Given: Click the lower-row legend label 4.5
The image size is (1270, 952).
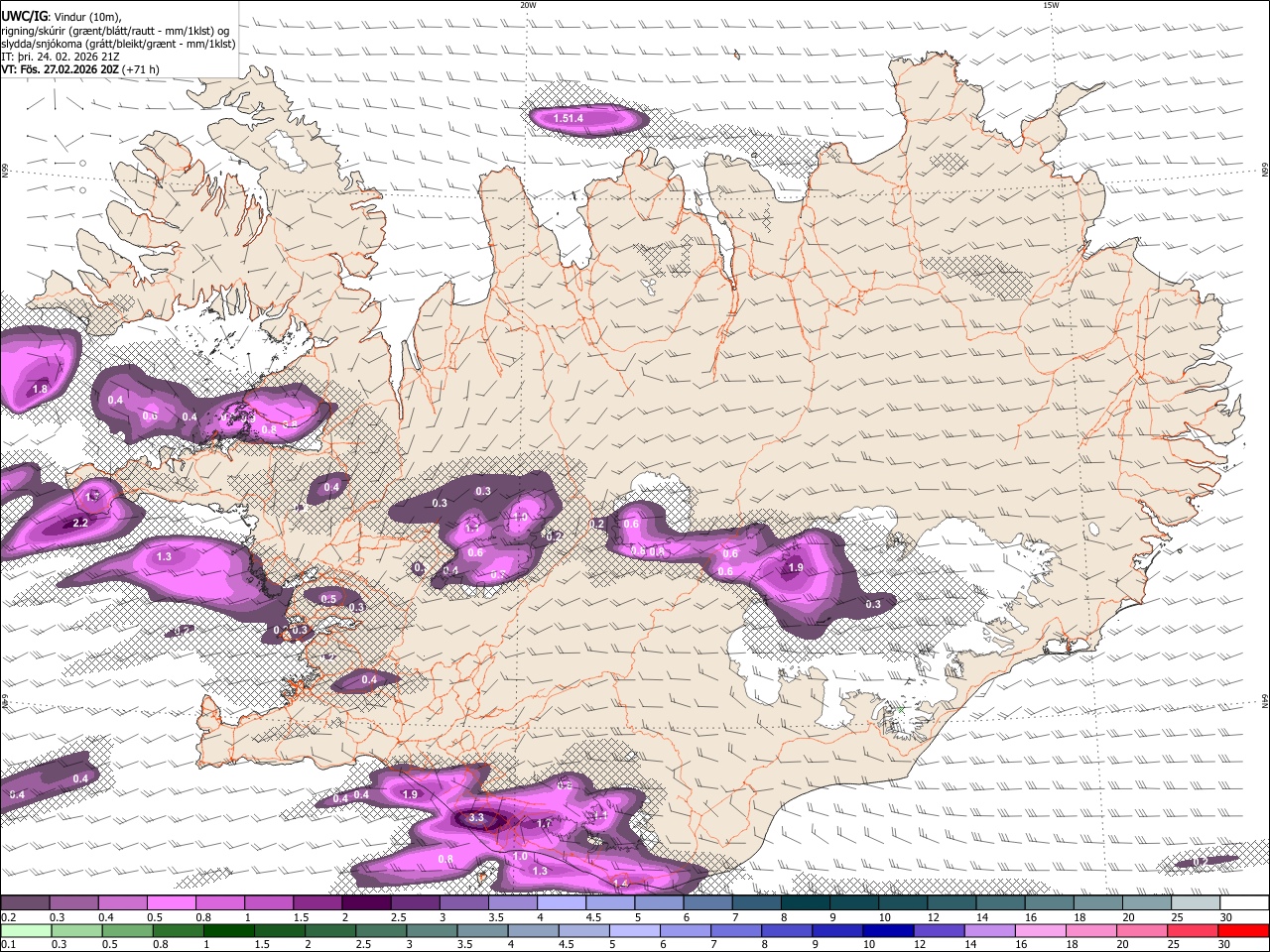Looking at the screenshot, I should [567, 944].
